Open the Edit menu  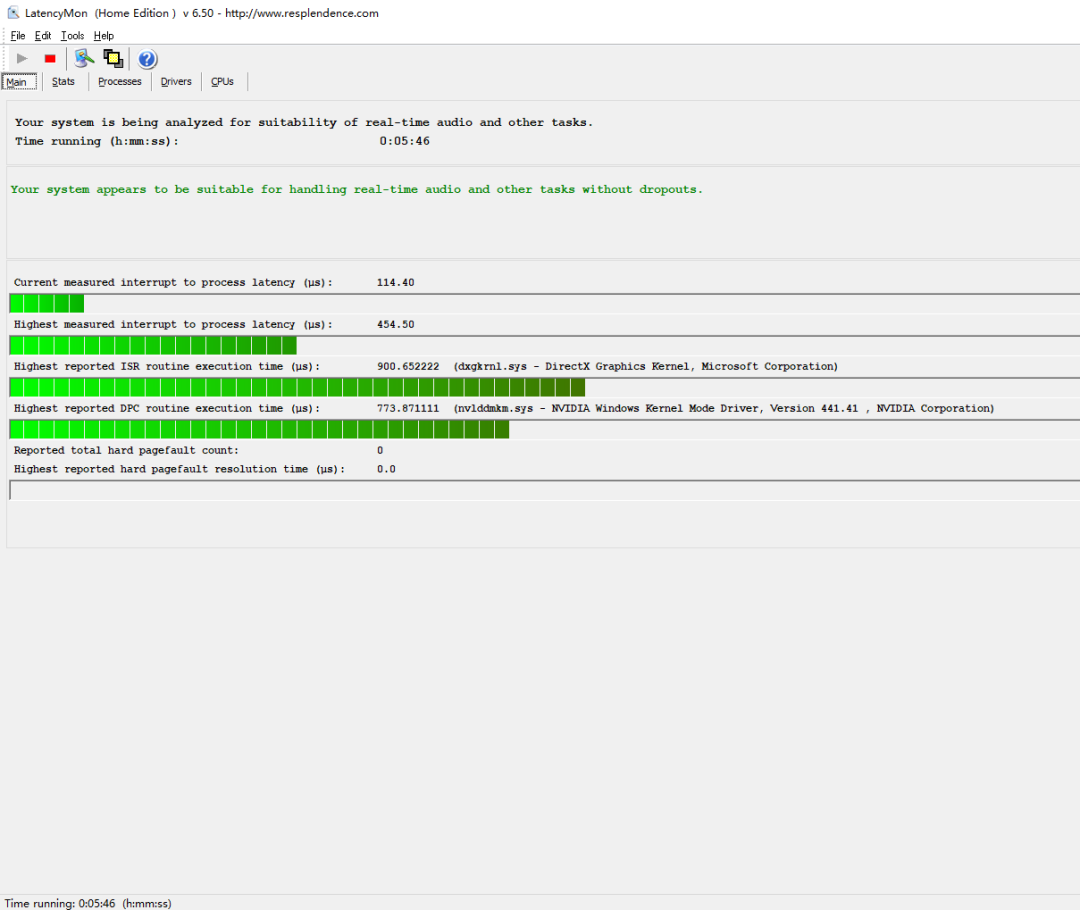tap(43, 36)
